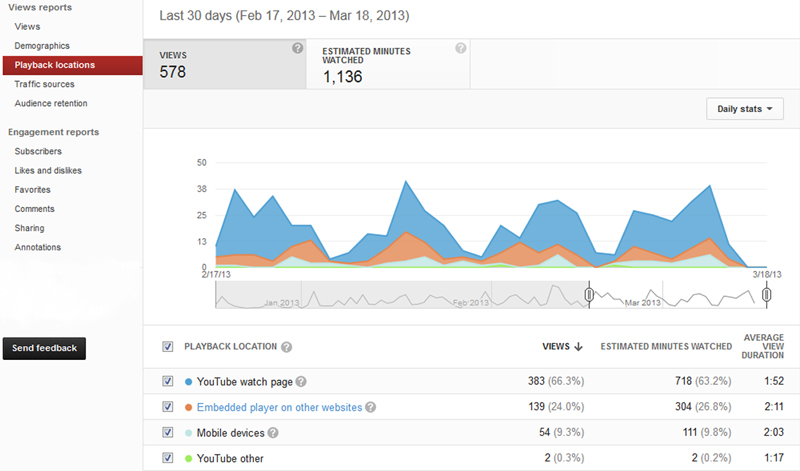Click help icon on Views metric card
The image size is (800, 471).
(x=297, y=48)
